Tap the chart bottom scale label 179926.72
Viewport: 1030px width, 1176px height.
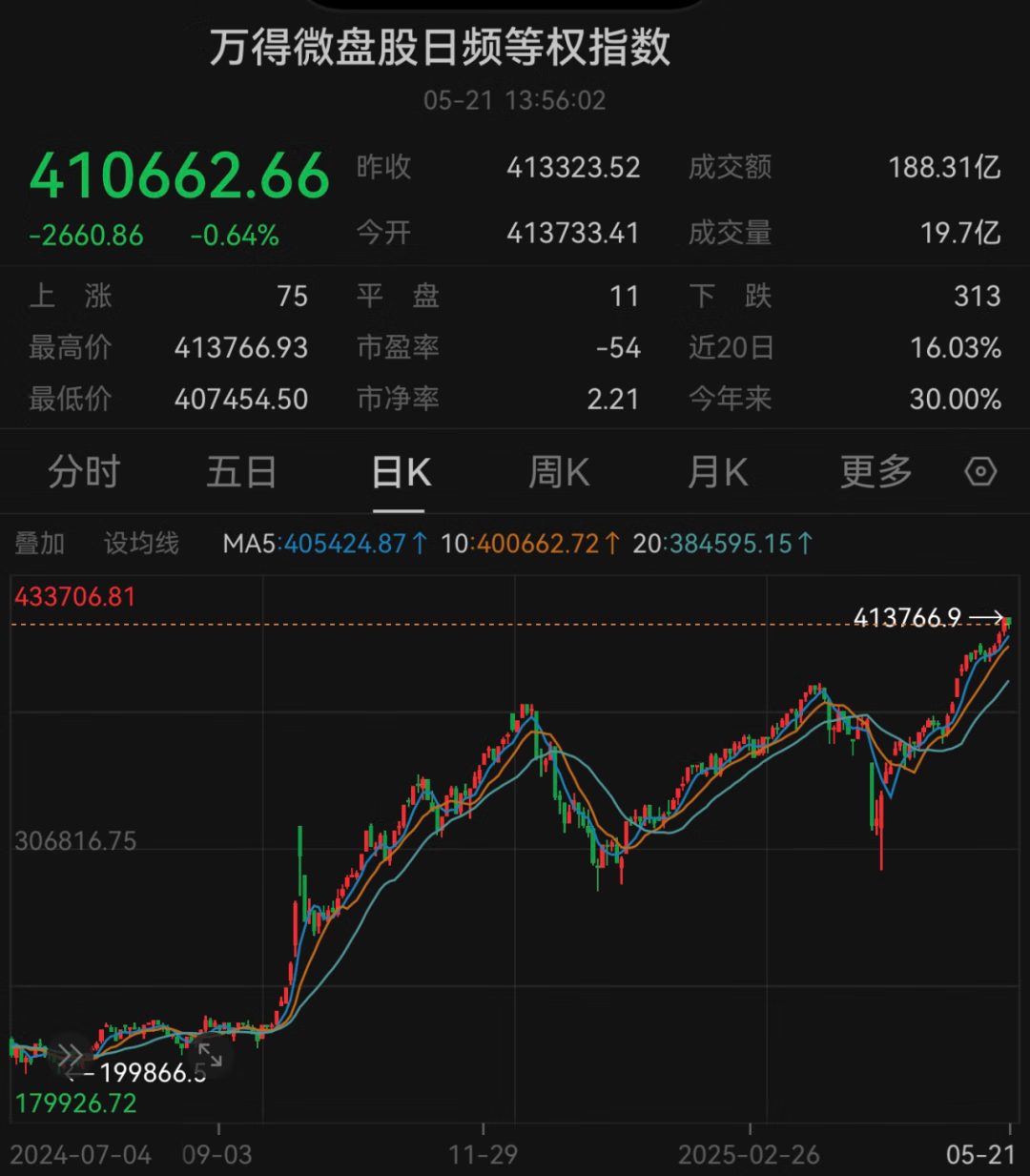[75, 1104]
